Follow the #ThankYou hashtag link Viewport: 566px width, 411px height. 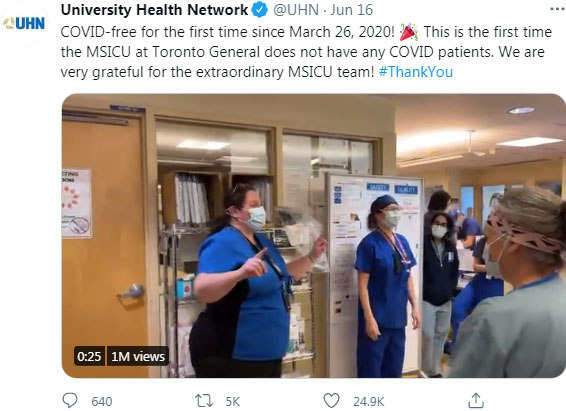415,72
